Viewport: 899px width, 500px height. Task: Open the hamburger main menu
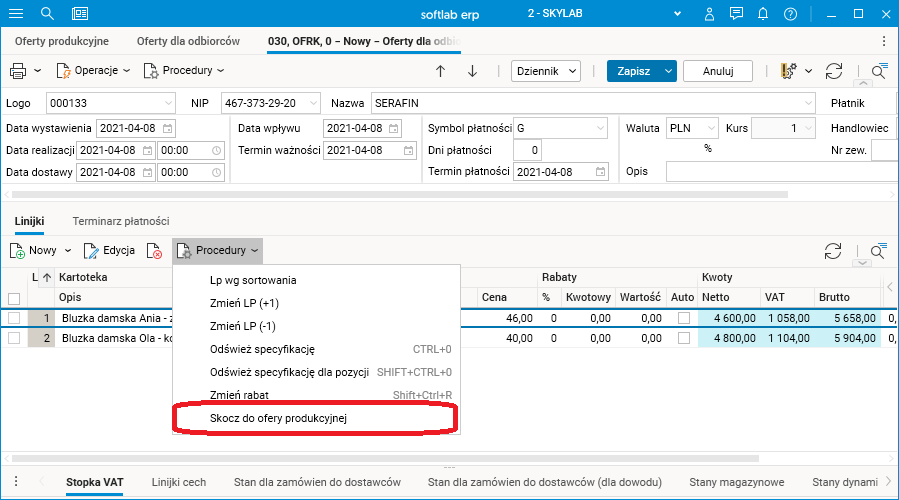(x=16, y=14)
